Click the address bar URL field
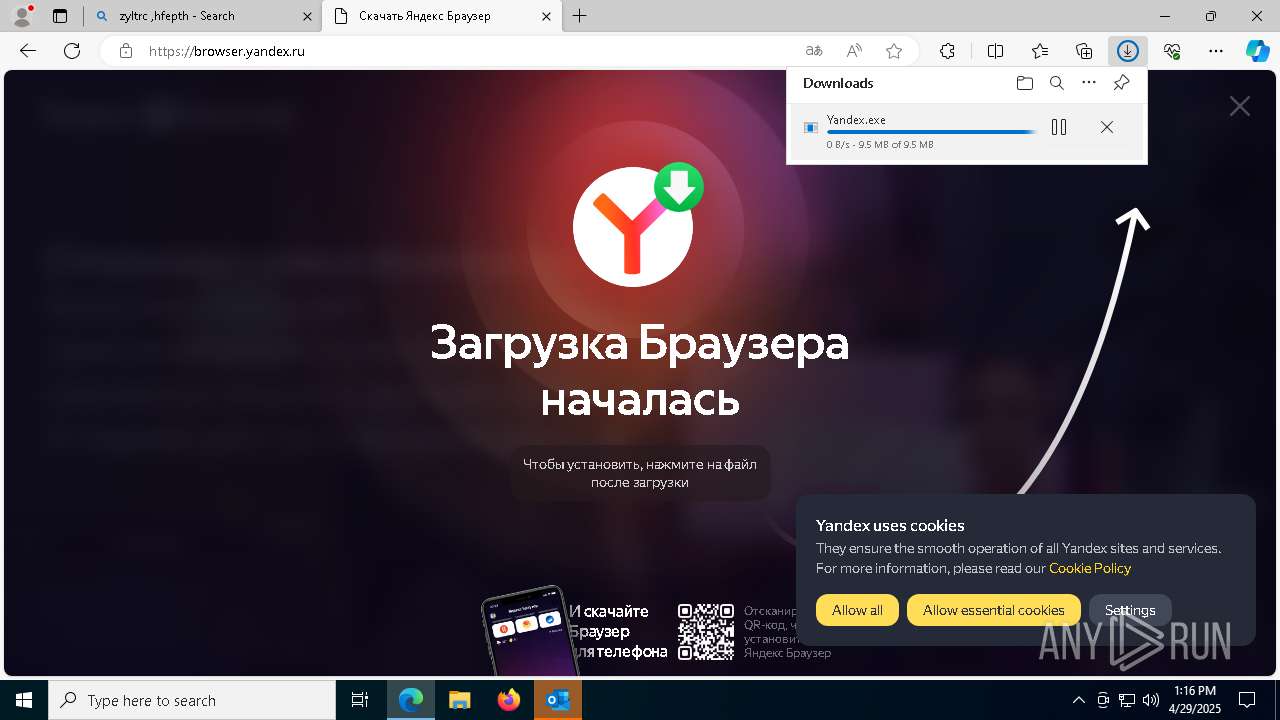Viewport: 1280px width, 720px height. click(x=470, y=51)
